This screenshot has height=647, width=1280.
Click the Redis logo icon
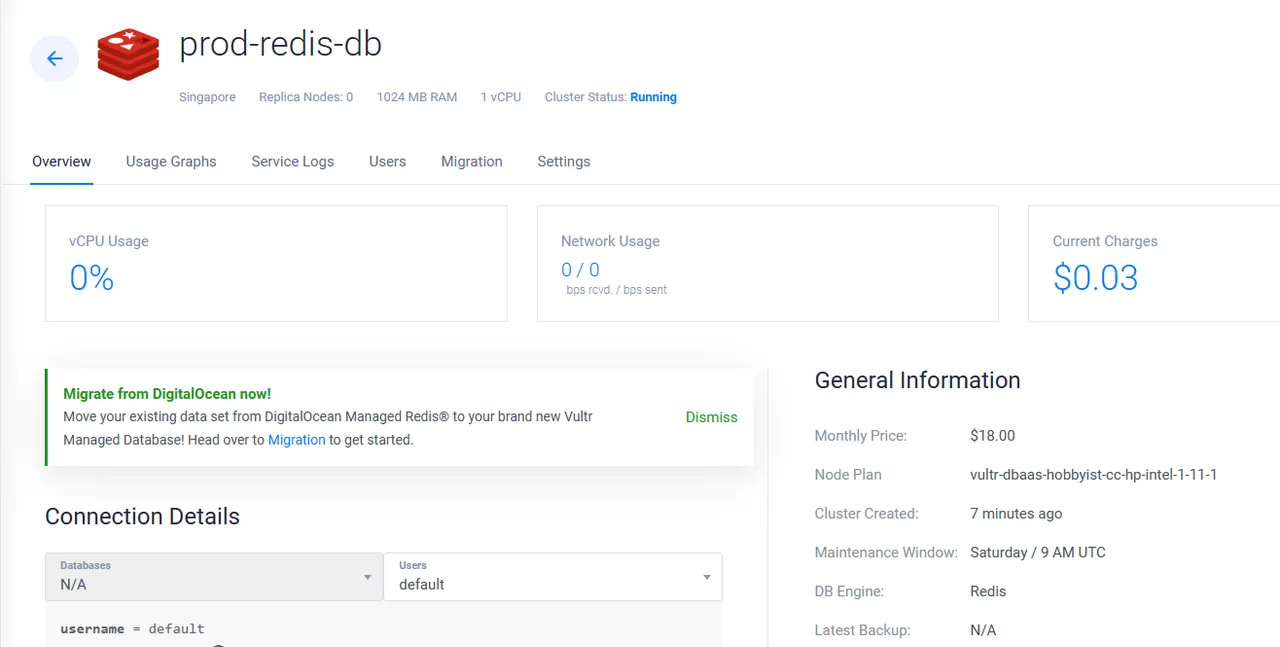click(128, 55)
